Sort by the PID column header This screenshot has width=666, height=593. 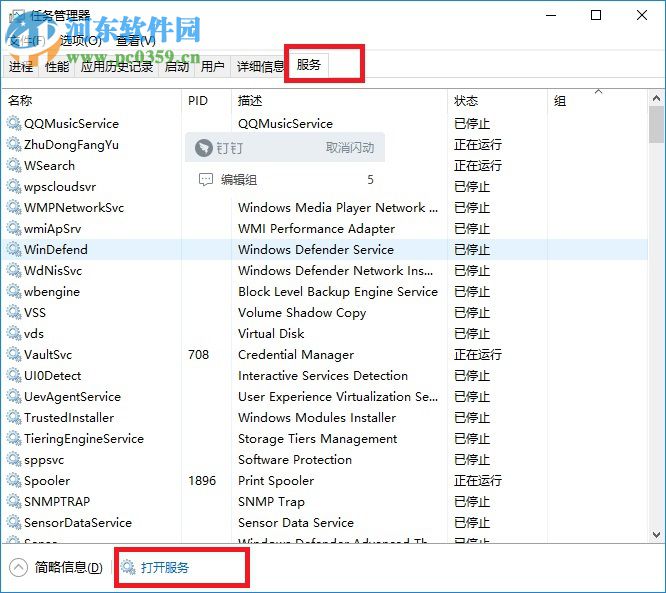click(x=206, y=101)
